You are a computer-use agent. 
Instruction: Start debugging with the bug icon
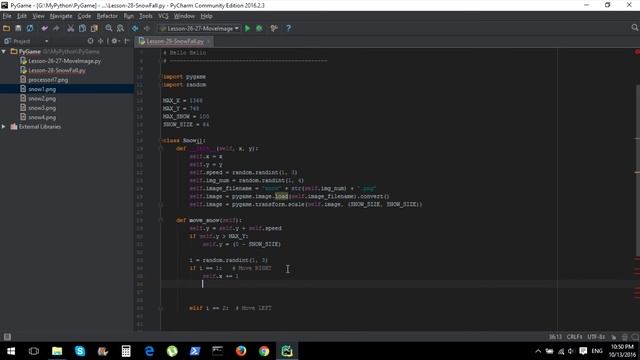point(259,28)
